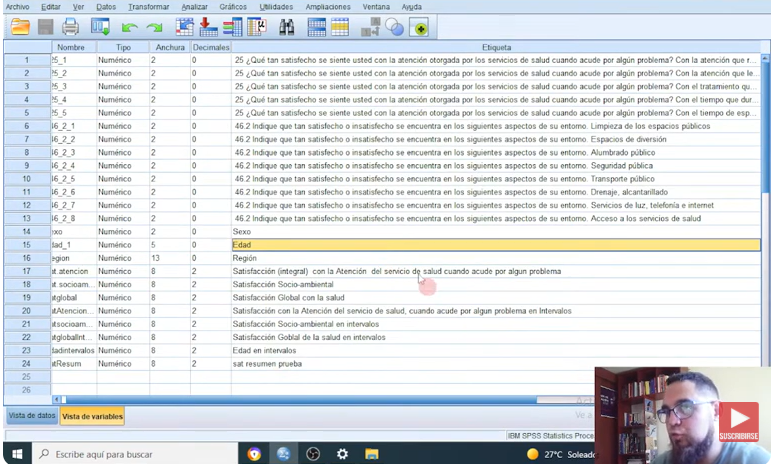Open the Gráficos menu
The width and height of the screenshot is (774, 464).
tap(233, 7)
